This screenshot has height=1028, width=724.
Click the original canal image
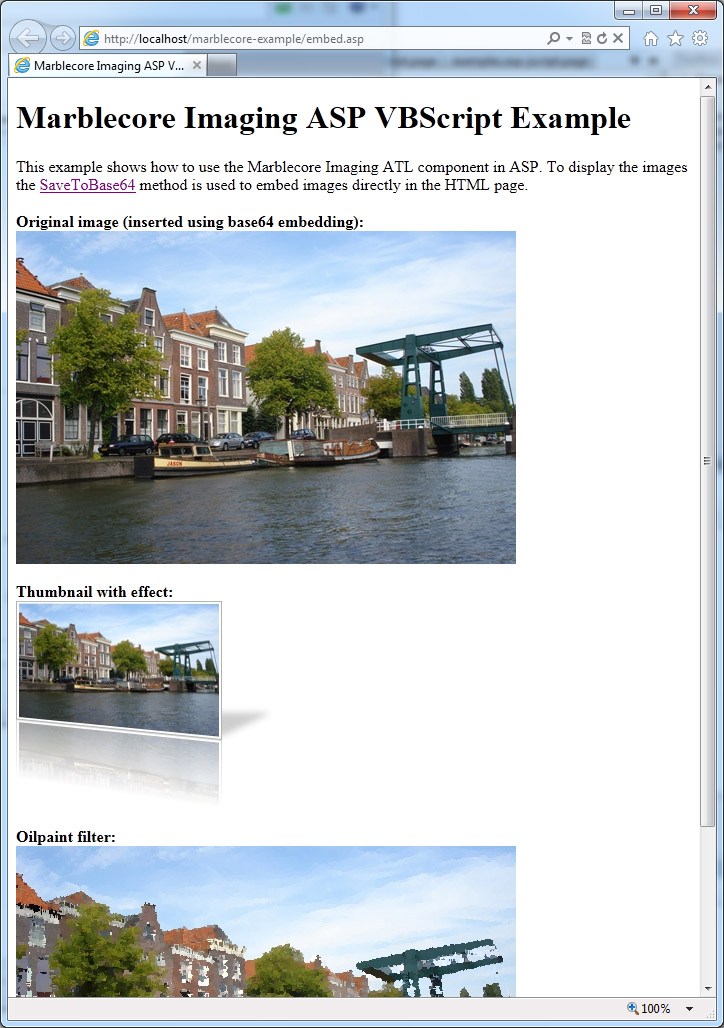point(266,397)
